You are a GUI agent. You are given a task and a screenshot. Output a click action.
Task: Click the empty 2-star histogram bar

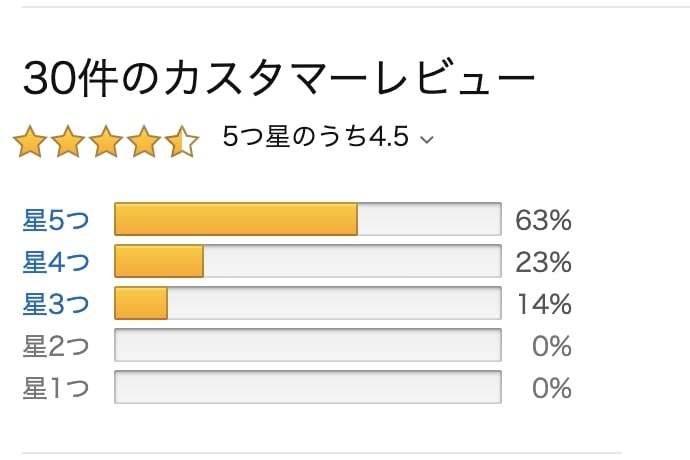tap(308, 345)
